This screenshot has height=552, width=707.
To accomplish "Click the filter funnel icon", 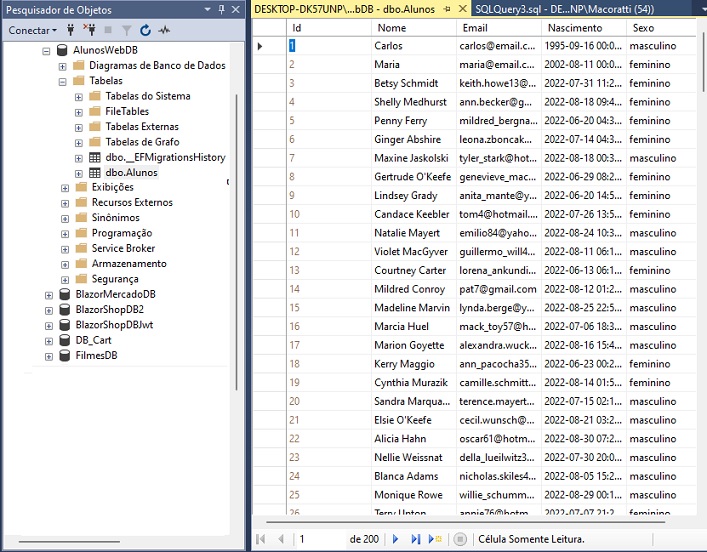I will point(127,30).
